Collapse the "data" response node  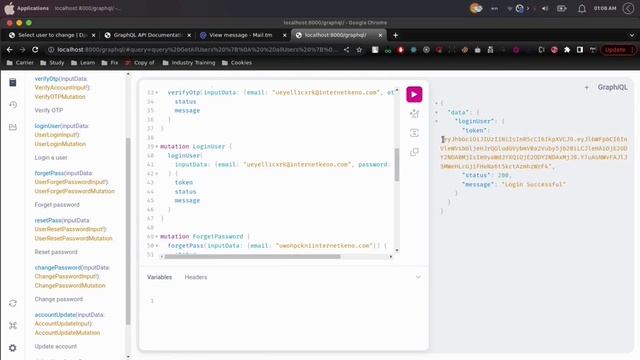(436, 112)
